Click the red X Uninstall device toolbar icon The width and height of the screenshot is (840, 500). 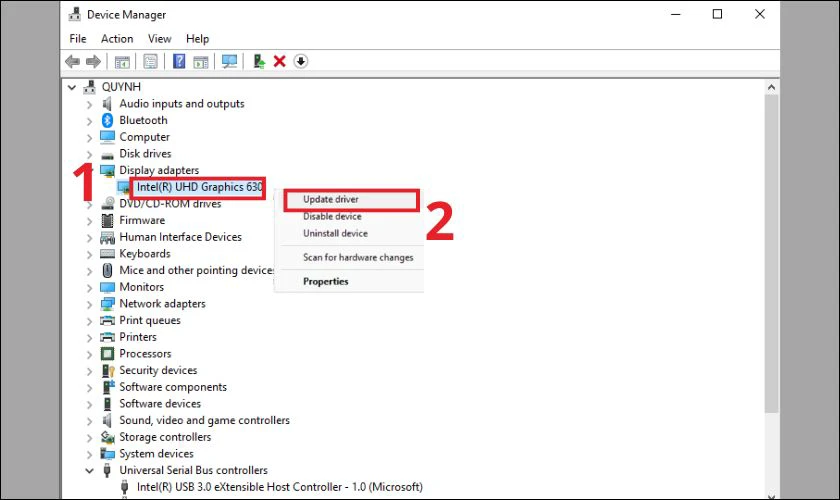280,61
